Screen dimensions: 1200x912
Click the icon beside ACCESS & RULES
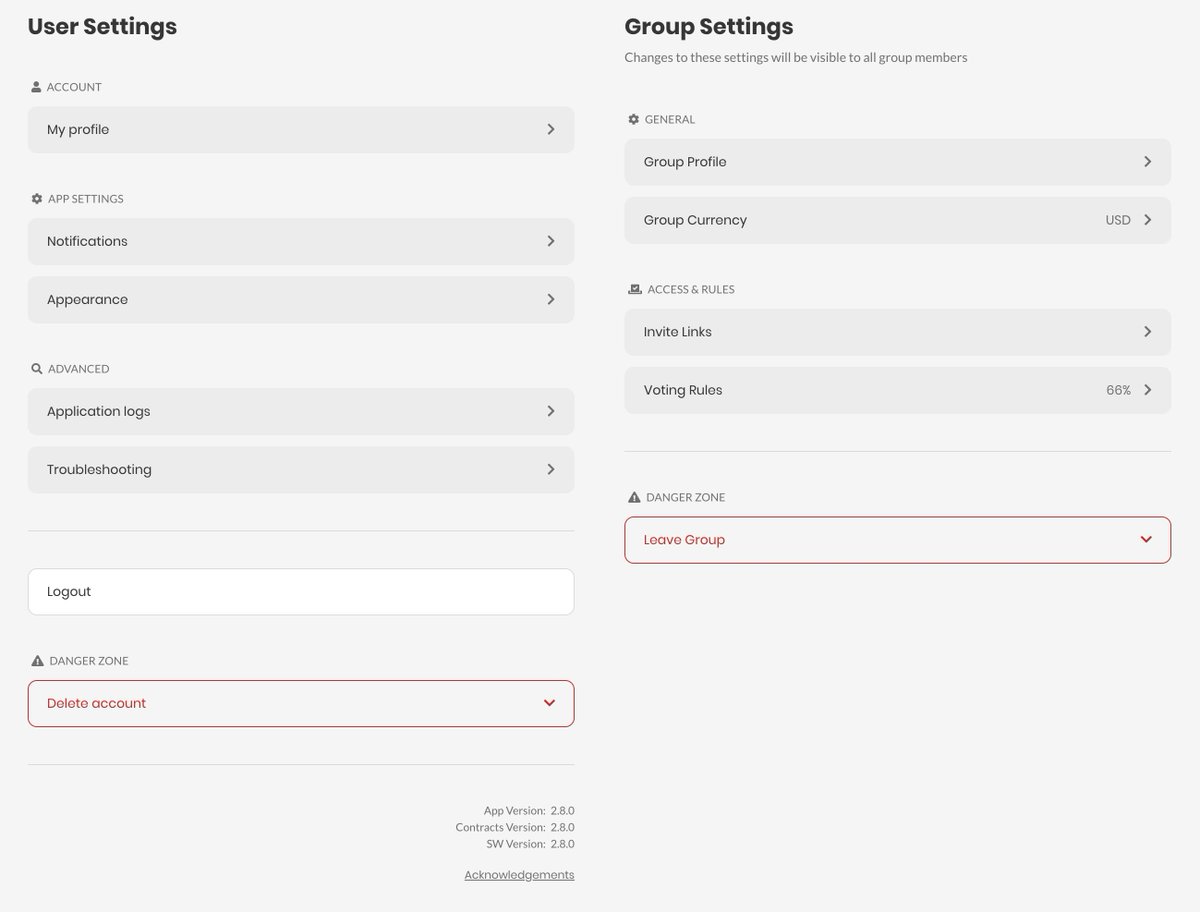pos(634,289)
